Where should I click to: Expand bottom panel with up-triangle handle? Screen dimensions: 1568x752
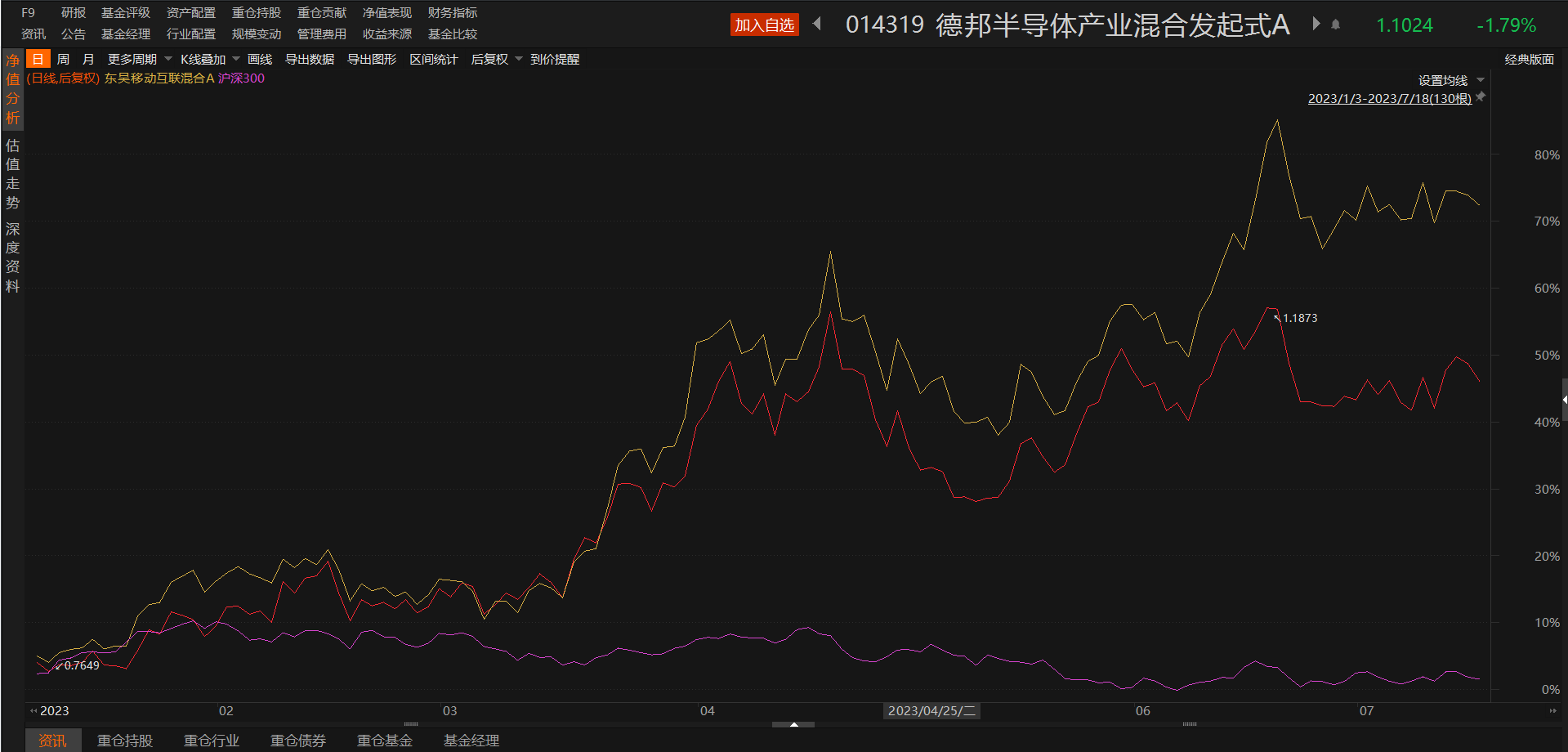click(x=793, y=724)
